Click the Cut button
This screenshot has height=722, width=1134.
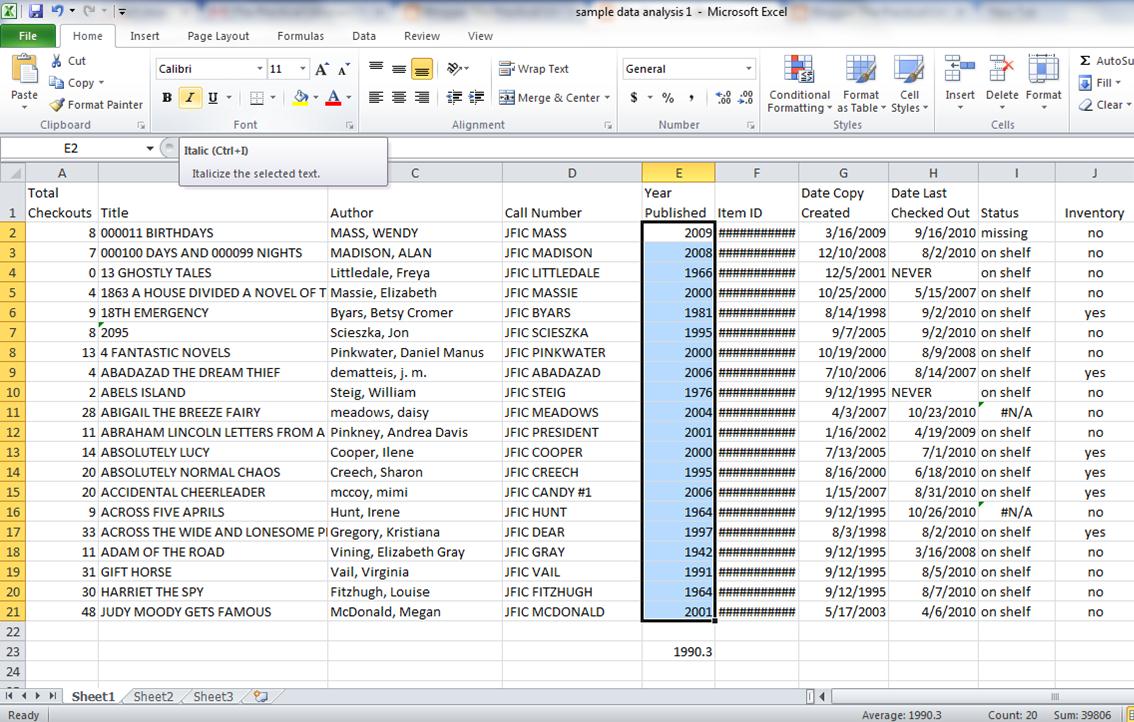click(68, 61)
